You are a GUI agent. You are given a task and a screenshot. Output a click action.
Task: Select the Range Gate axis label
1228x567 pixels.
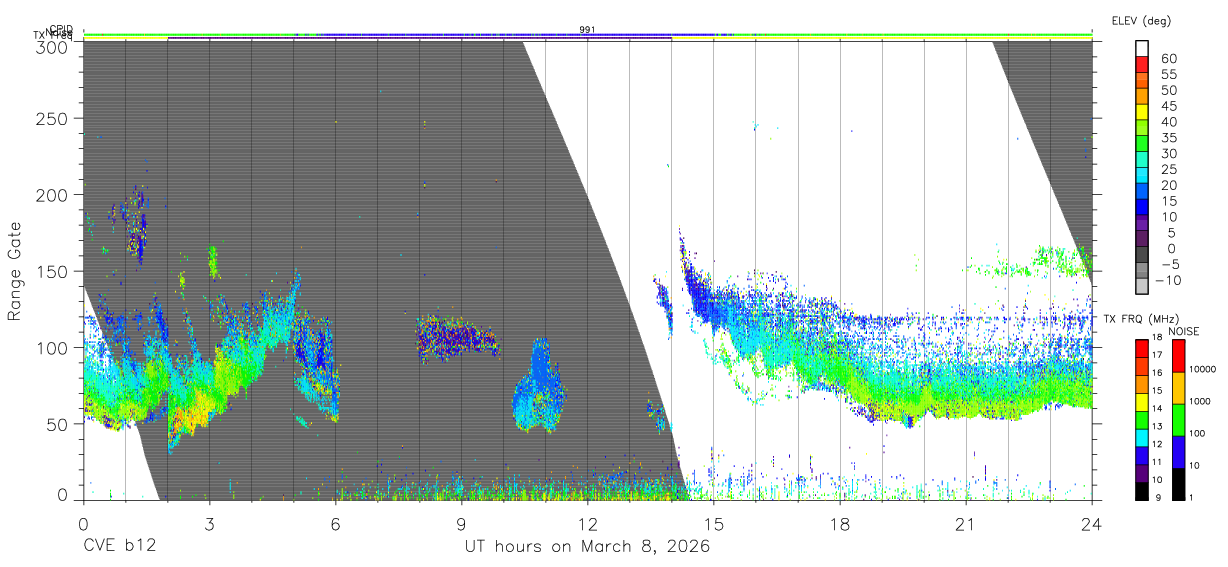15,272
